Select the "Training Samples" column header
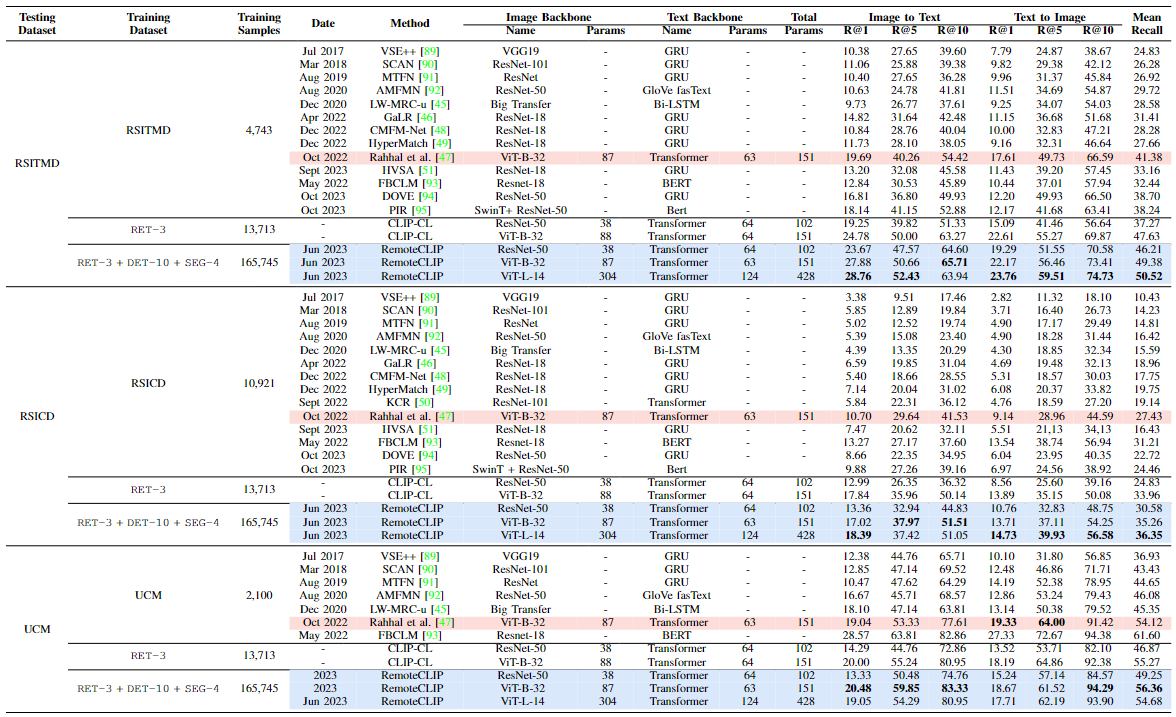Image resolution: width=1176 pixels, height=717 pixels. [x=259, y=24]
